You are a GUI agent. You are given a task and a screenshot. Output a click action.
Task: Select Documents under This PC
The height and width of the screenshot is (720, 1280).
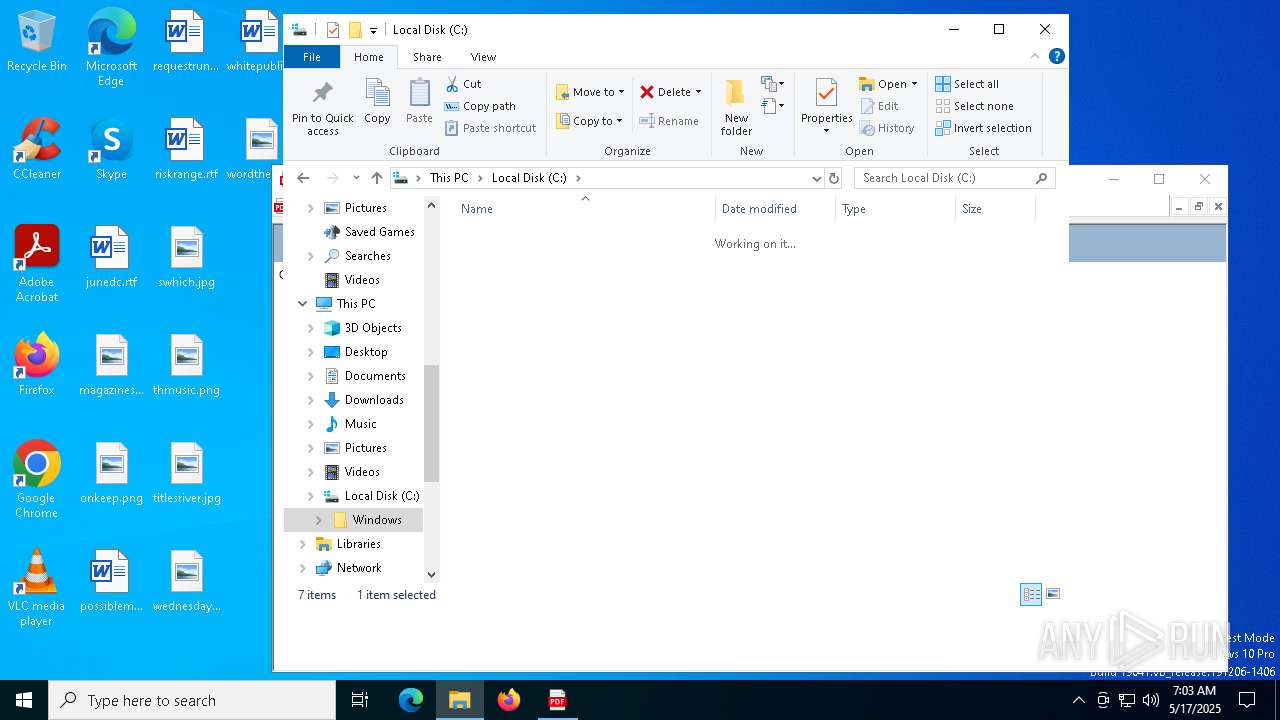click(375, 376)
